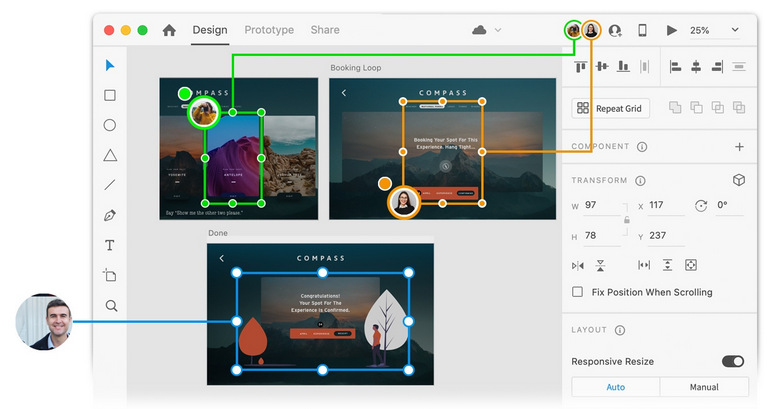This screenshot has height=409, width=767.
Task: Edit the rotation field showing 0°
Action: [729, 205]
